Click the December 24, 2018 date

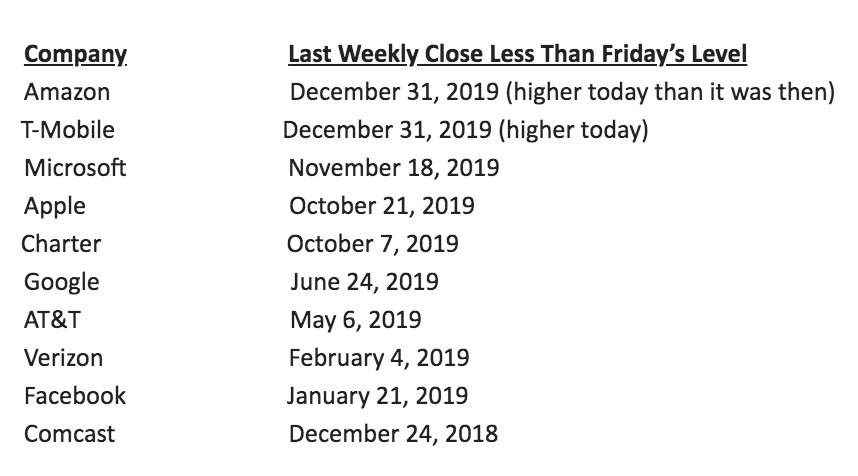[393, 434]
